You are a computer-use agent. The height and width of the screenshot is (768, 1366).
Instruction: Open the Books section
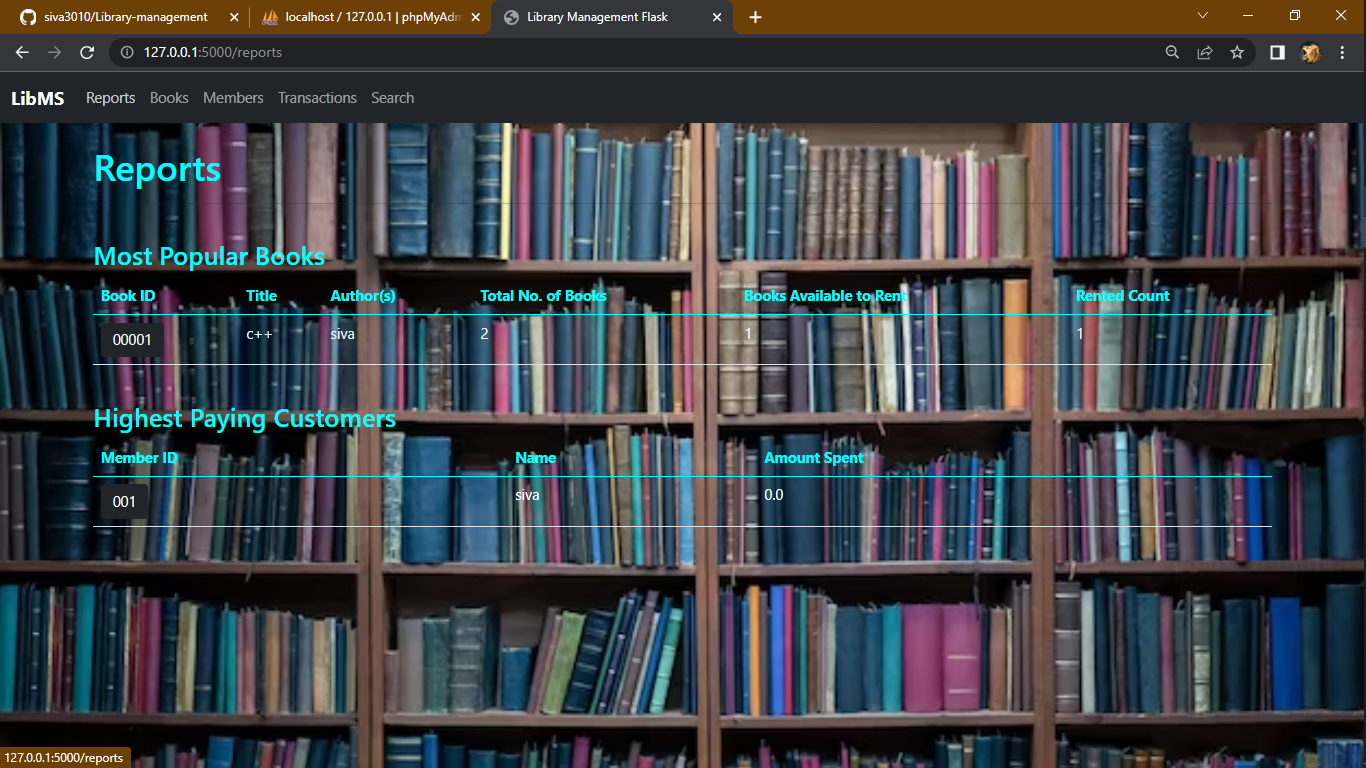[x=168, y=97]
